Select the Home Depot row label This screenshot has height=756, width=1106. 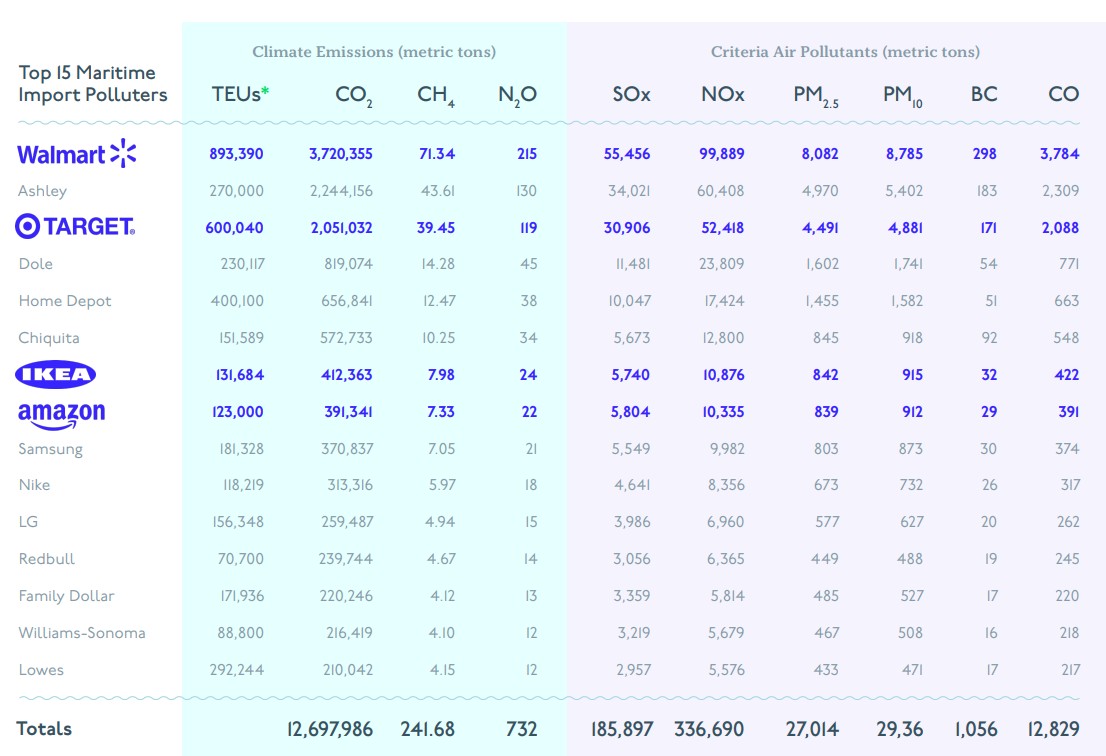[65, 301]
